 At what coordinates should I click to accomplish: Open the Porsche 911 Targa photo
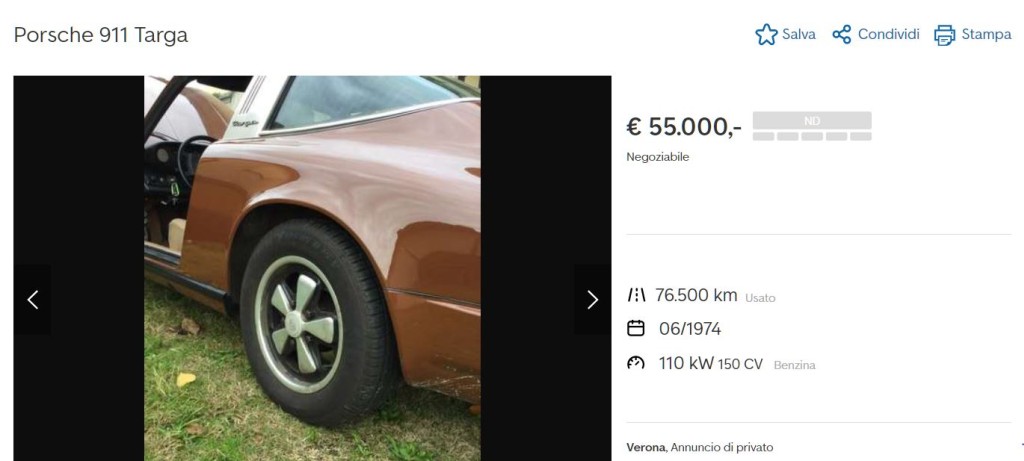pos(312,268)
